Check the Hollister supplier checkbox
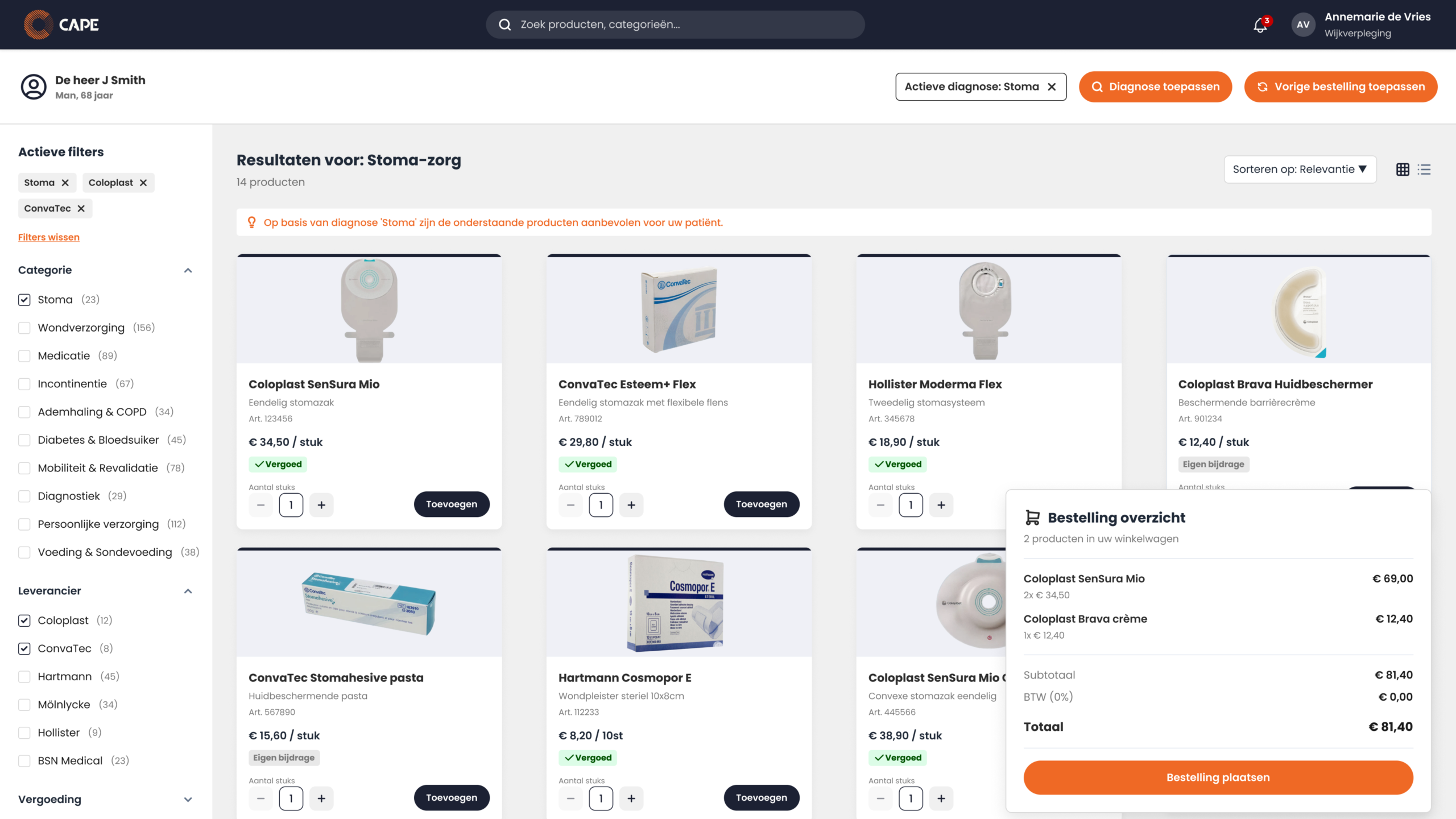This screenshot has height=819, width=1456. (x=24, y=733)
